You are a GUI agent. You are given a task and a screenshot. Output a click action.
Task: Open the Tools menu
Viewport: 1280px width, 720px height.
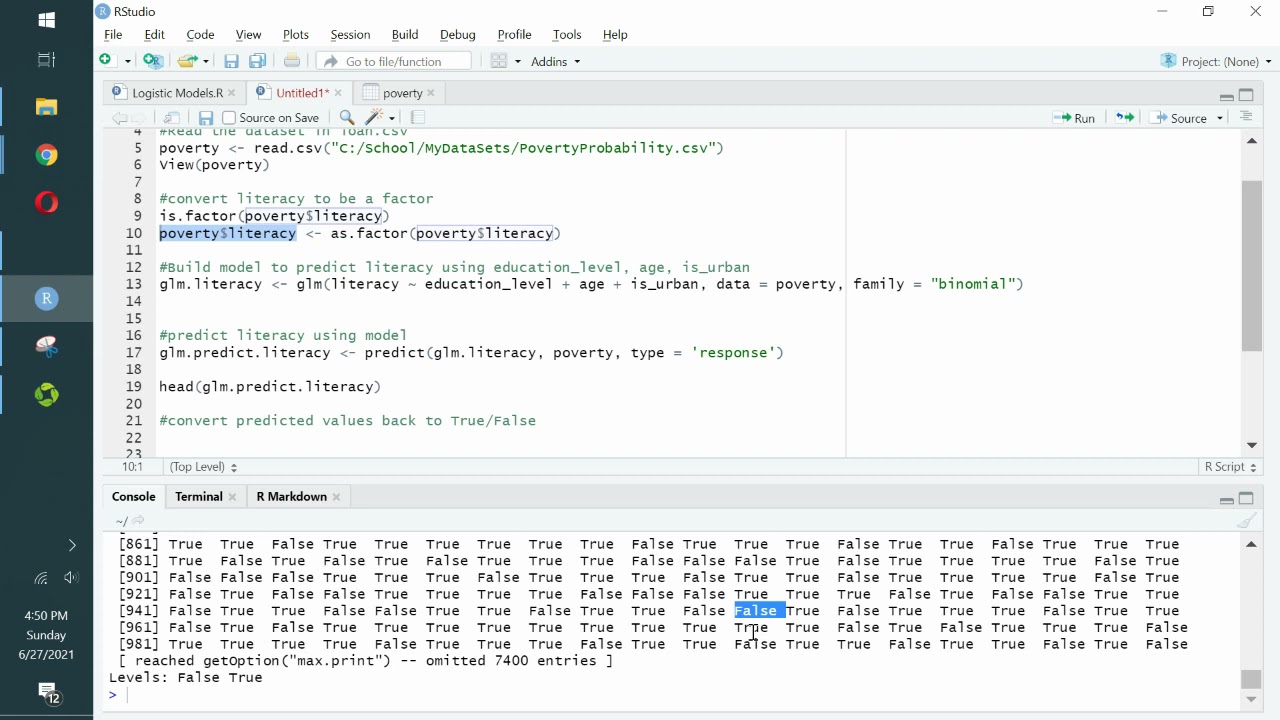coord(566,34)
